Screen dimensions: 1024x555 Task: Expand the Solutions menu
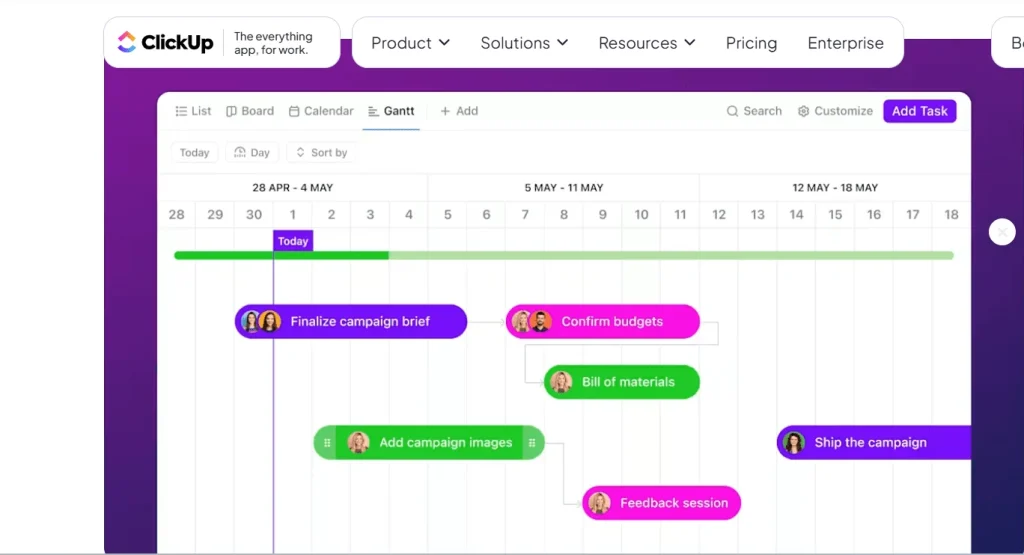[x=524, y=43]
